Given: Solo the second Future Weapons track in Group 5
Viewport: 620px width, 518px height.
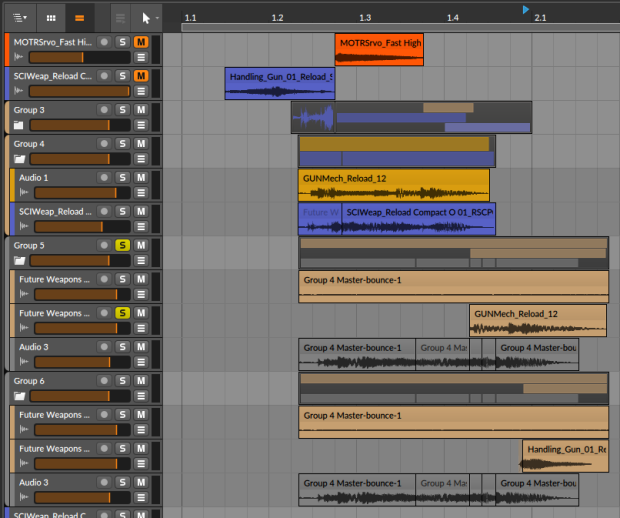Looking at the screenshot, I should point(123,313).
